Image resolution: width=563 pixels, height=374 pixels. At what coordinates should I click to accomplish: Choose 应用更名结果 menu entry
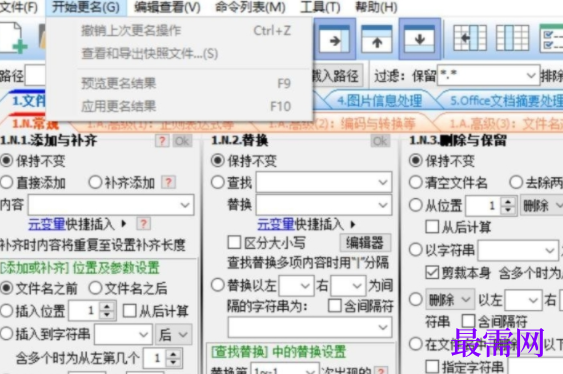point(180,106)
